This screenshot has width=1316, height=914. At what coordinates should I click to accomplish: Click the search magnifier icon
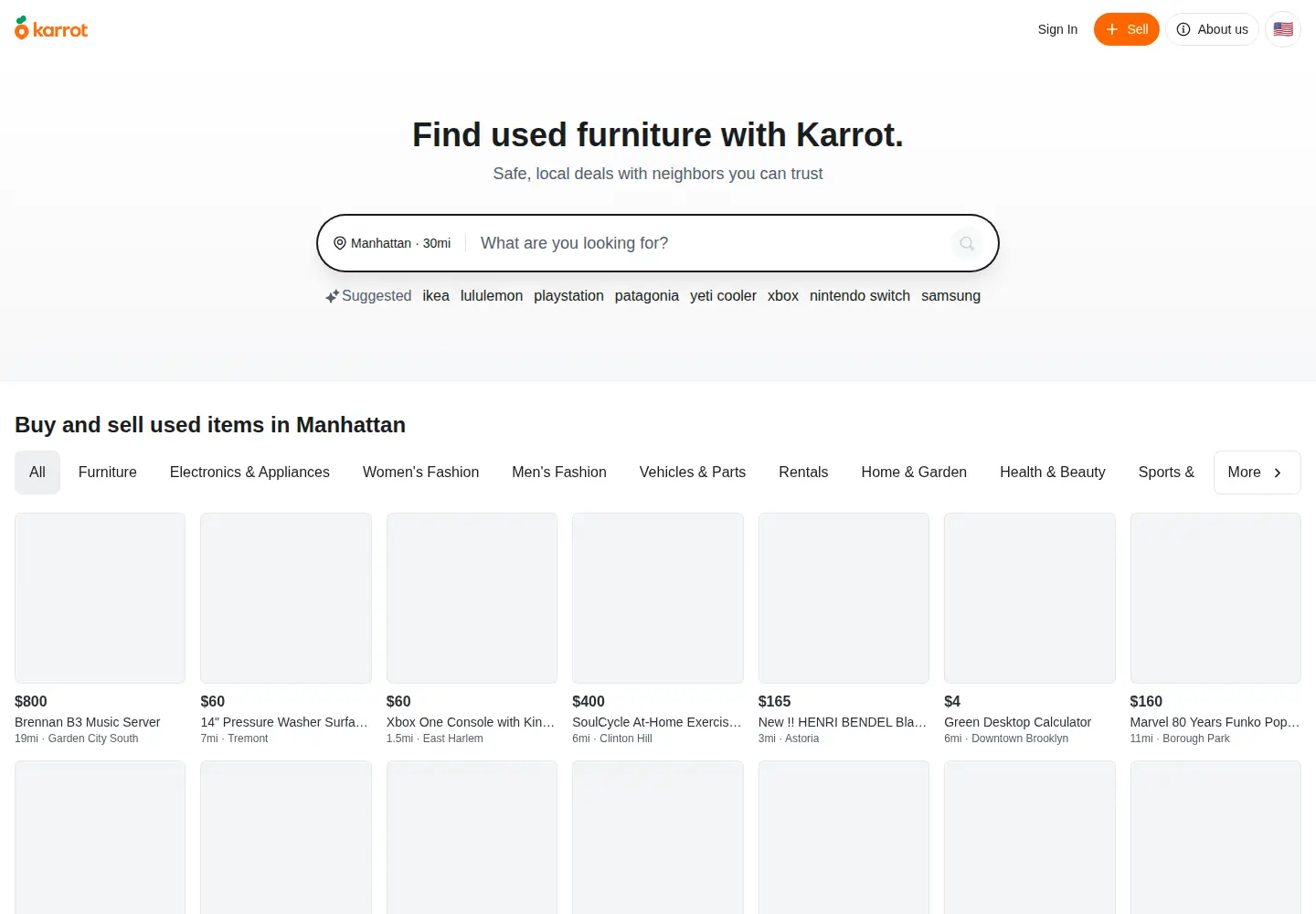pyautogui.click(x=967, y=243)
